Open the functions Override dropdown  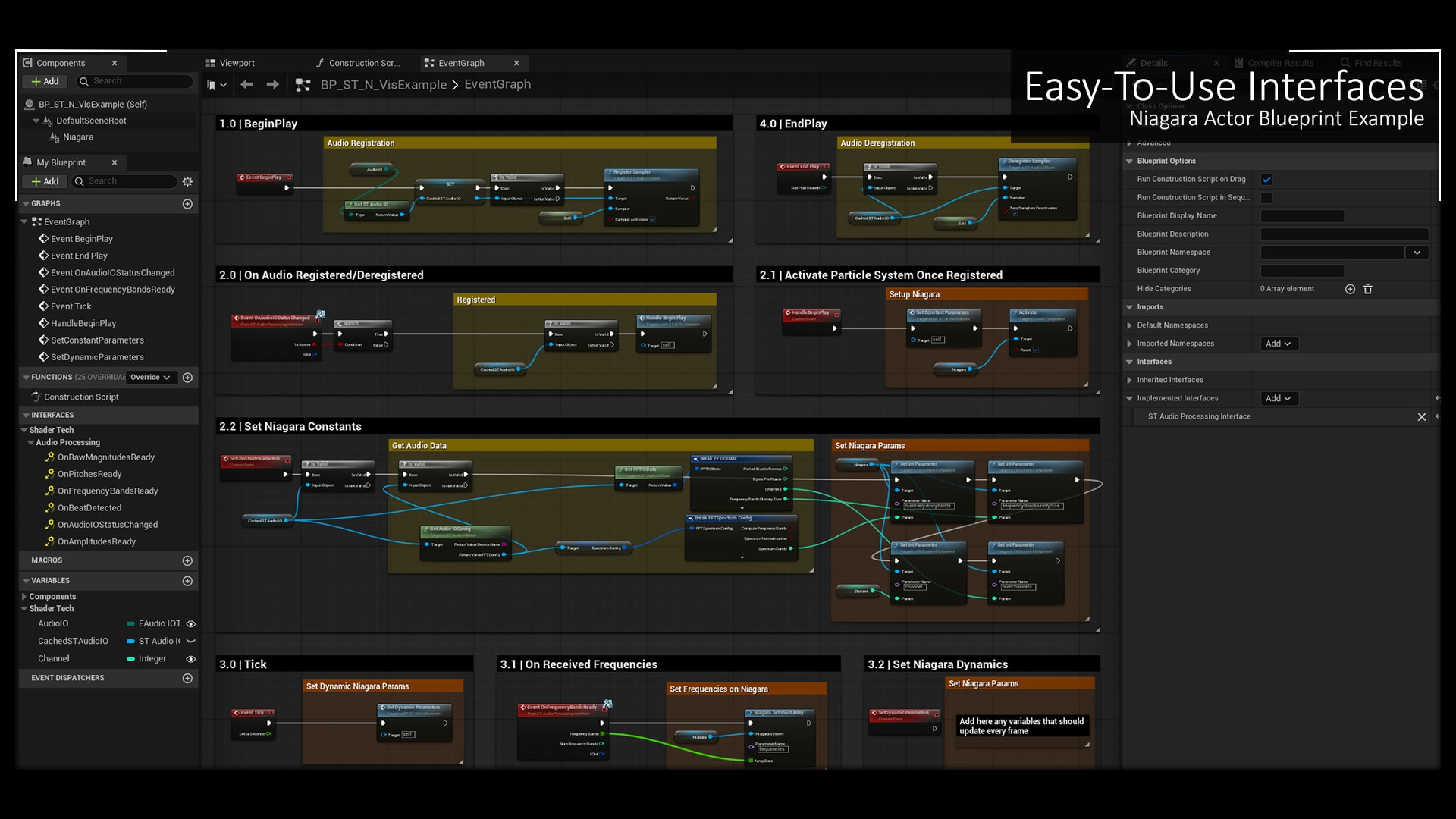coord(150,378)
